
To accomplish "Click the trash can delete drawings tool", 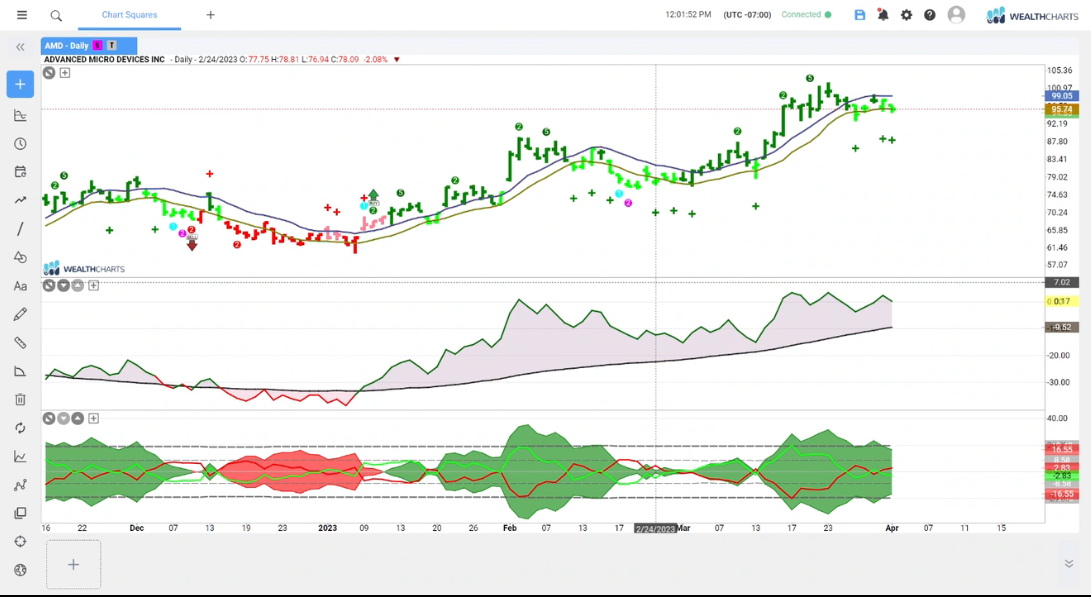I will tap(20, 399).
